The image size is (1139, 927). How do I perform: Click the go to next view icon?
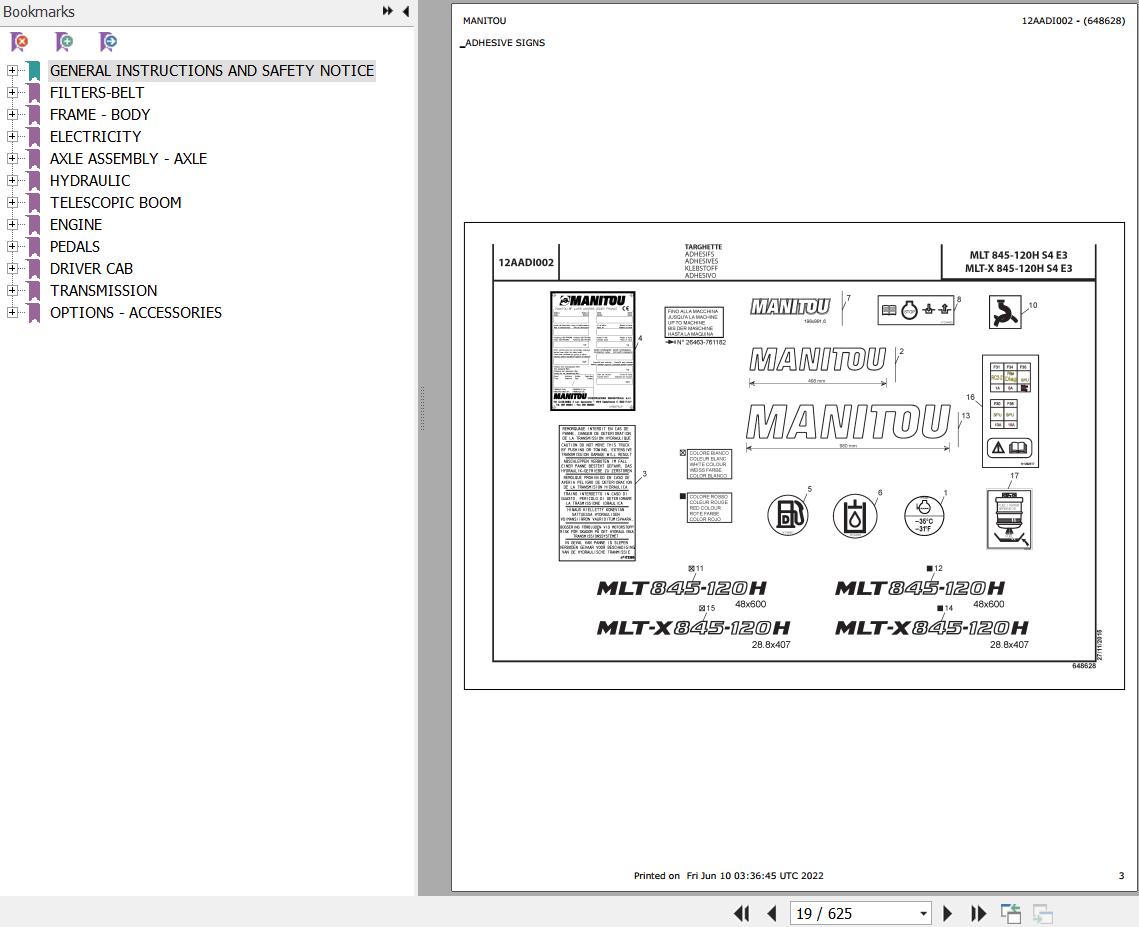[1042, 913]
